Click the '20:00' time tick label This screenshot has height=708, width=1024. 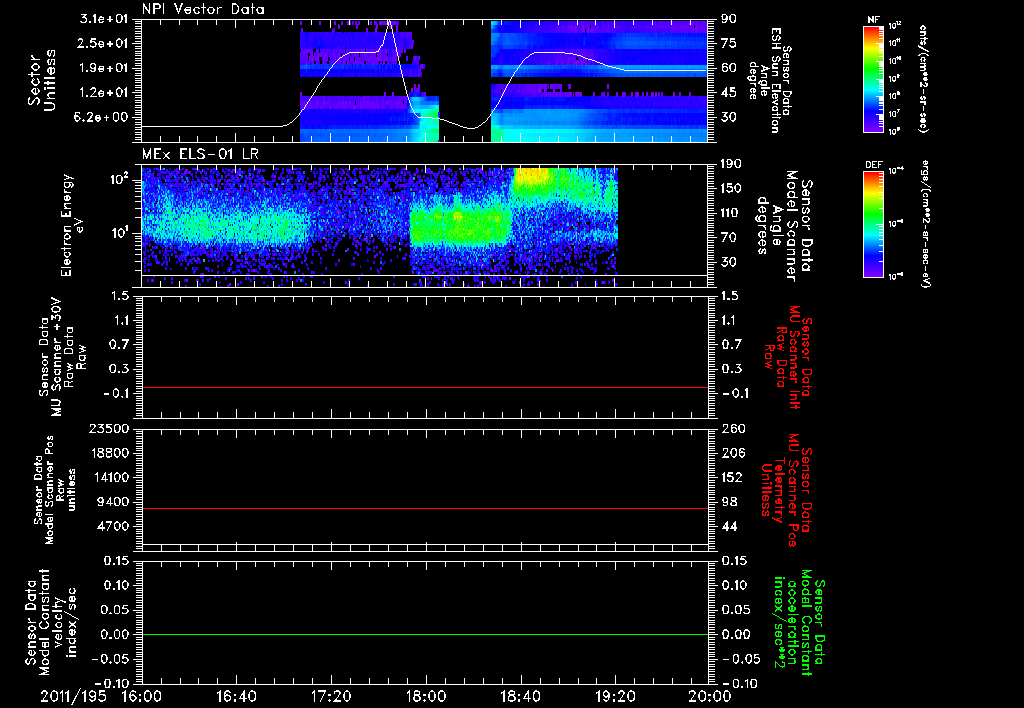(710, 696)
